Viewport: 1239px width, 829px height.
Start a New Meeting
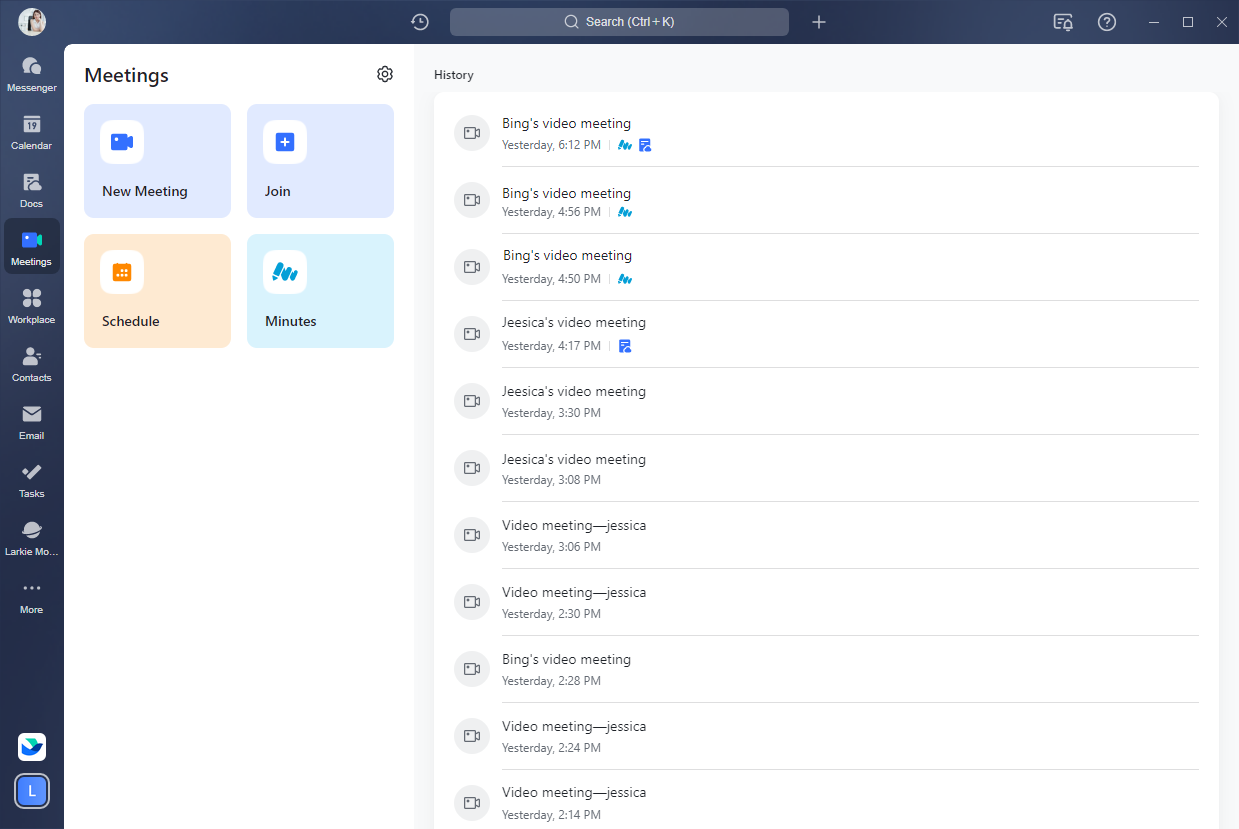pos(157,161)
